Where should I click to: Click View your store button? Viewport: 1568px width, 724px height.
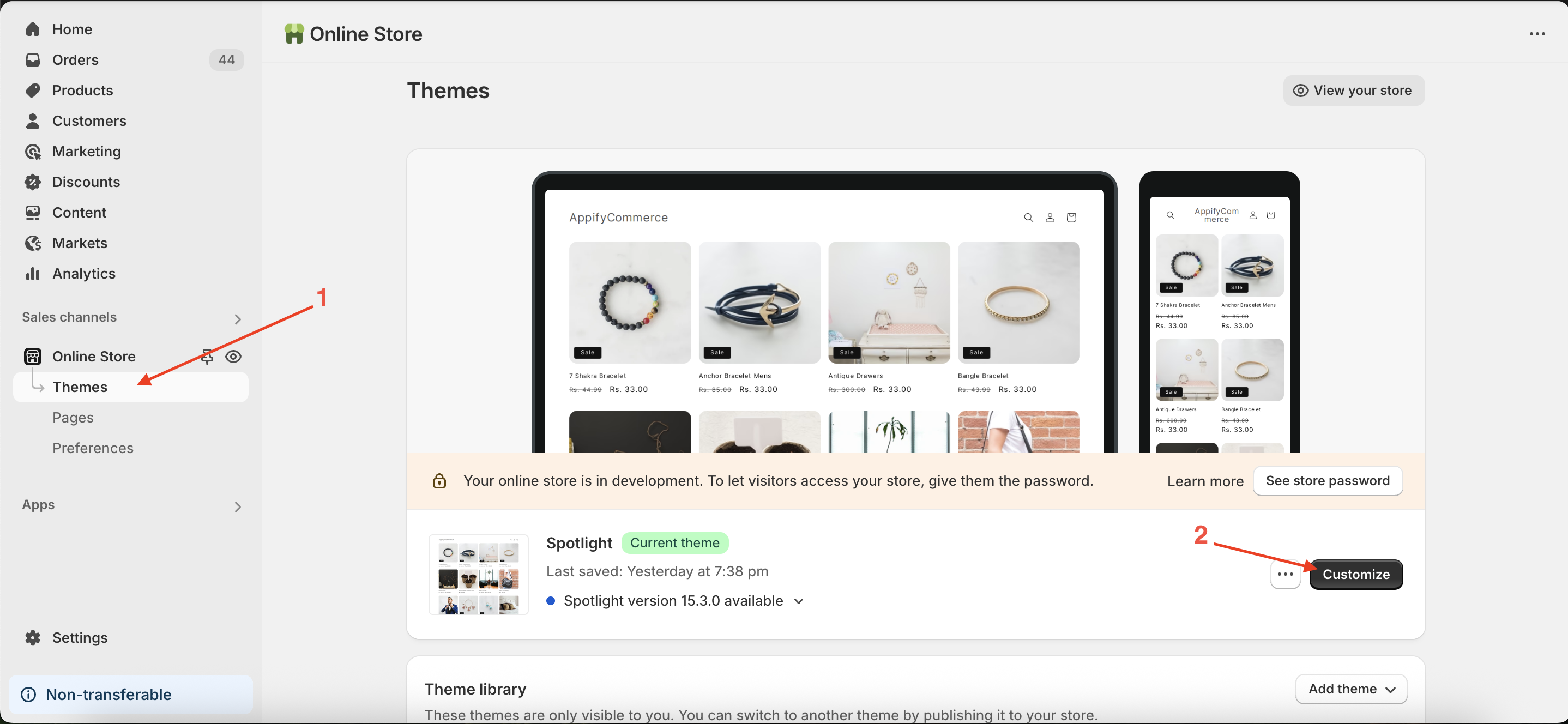pyautogui.click(x=1354, y=90)
